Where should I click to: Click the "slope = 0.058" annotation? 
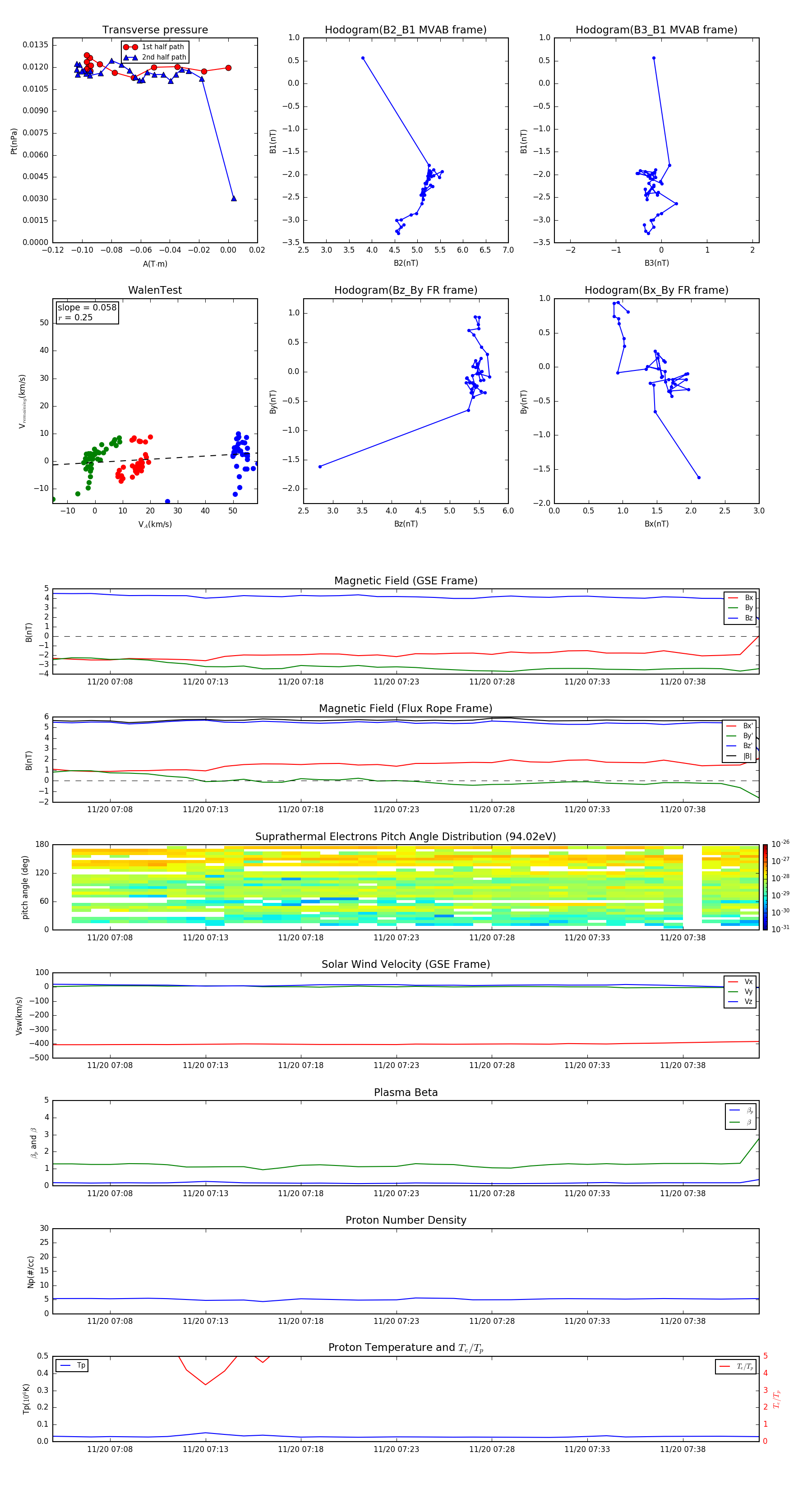(87, 308)
